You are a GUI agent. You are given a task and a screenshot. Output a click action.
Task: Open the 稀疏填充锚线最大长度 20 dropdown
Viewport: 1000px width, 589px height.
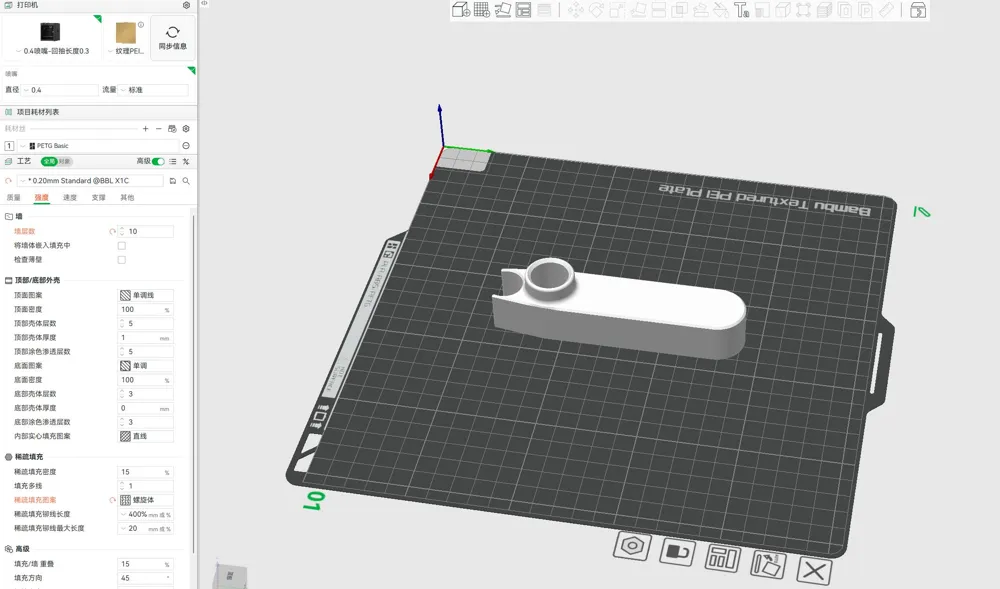pos(146,528)
